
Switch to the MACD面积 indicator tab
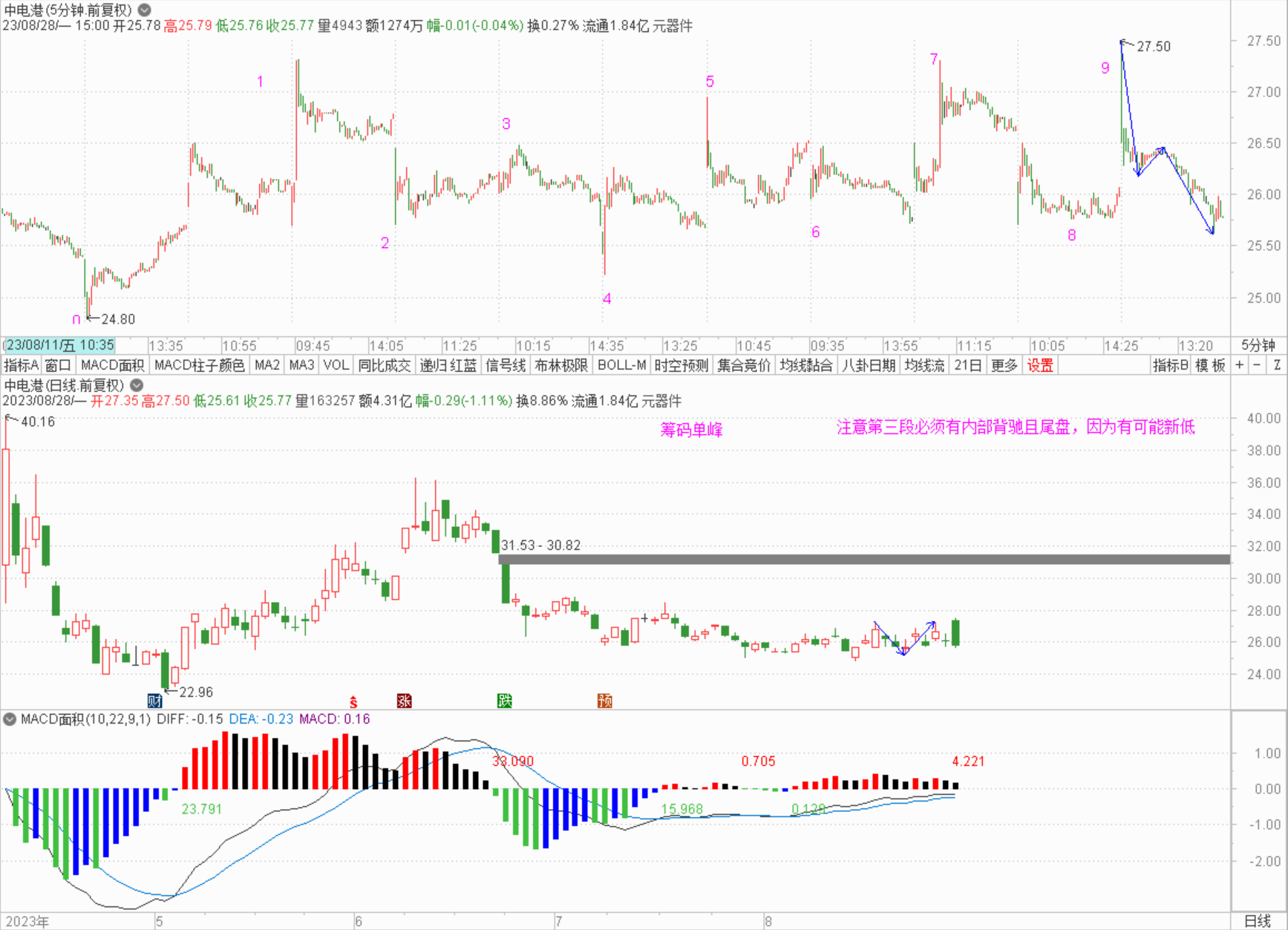tap(112, 365)
